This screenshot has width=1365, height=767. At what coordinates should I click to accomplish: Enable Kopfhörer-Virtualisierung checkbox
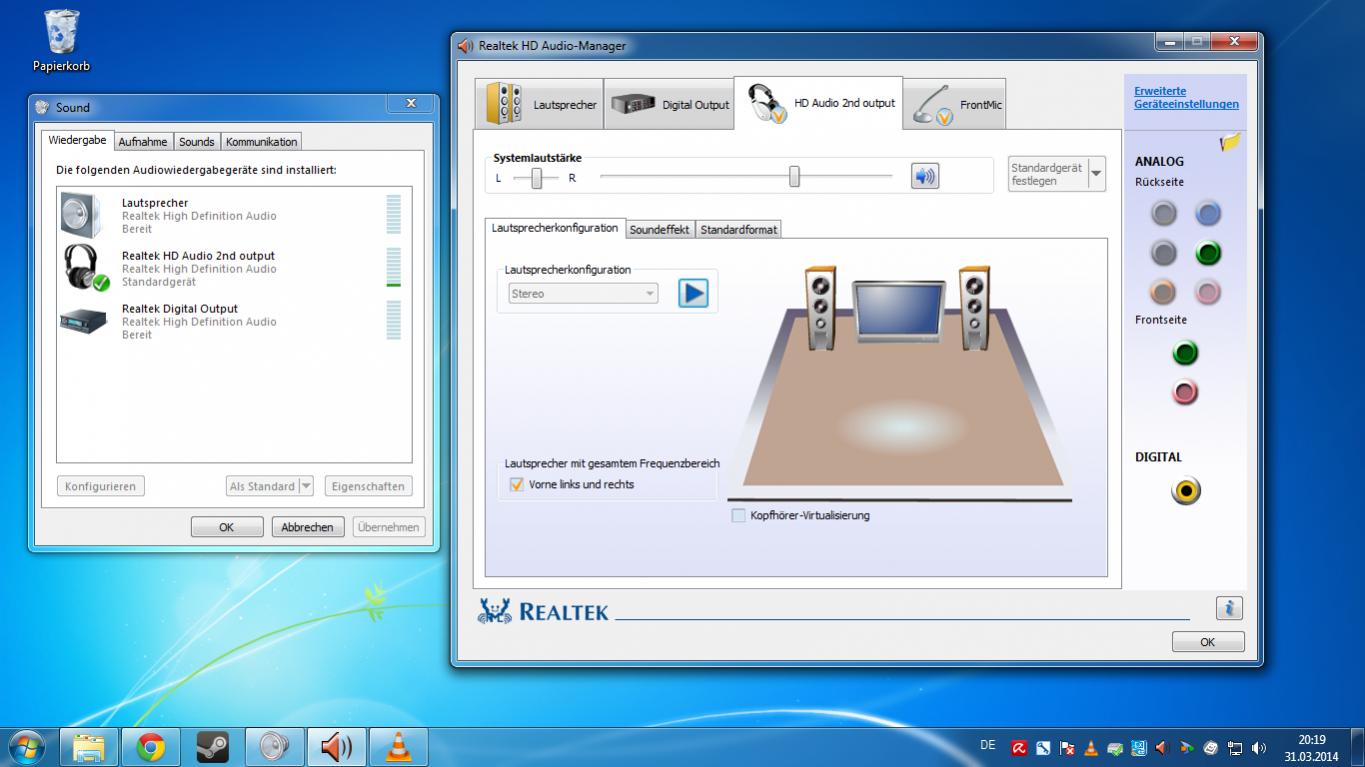click(x=739, y=515)
